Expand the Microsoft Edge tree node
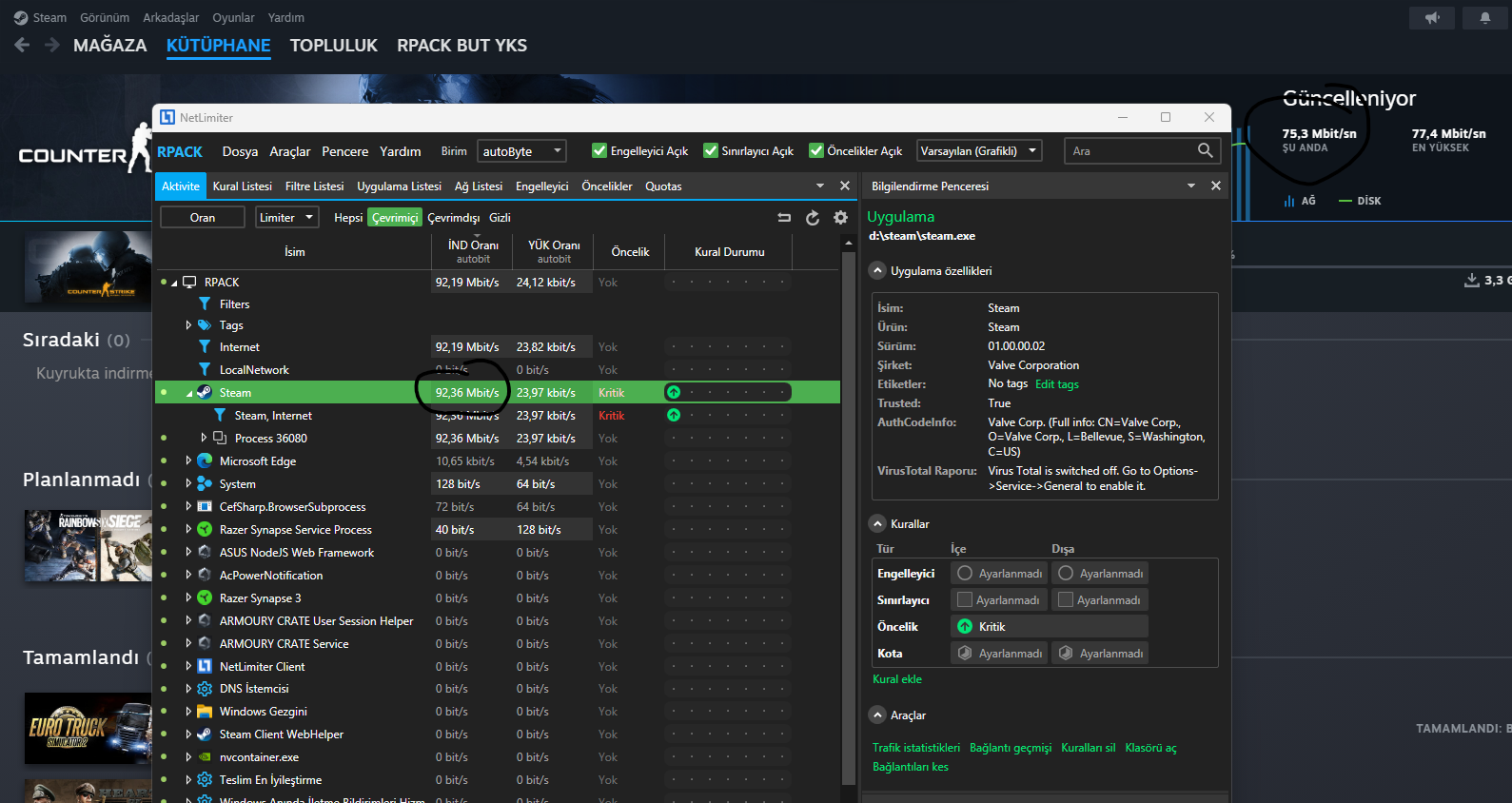Viewport: 1512px width, 803px height. click(x=188, y=460)
